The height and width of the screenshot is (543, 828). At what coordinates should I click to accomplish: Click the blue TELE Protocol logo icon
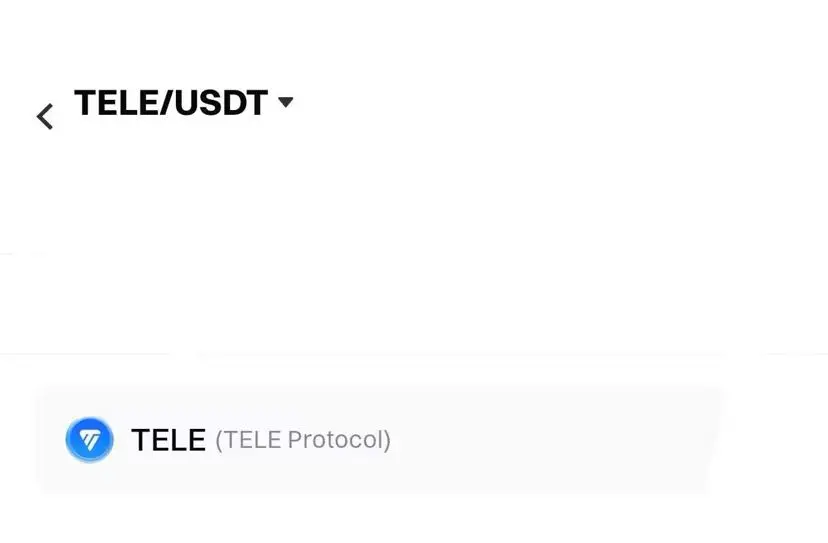tap(89, 439)
